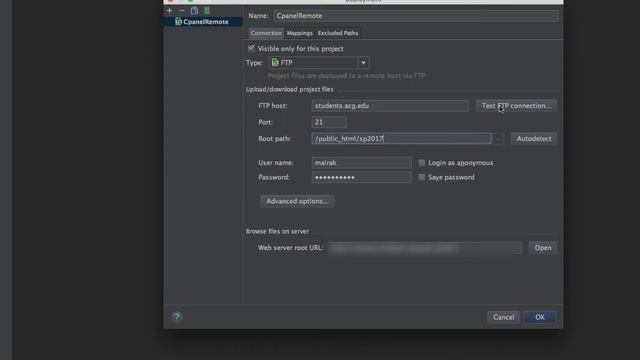Click the Password field
640x360 pixels.
362,177
